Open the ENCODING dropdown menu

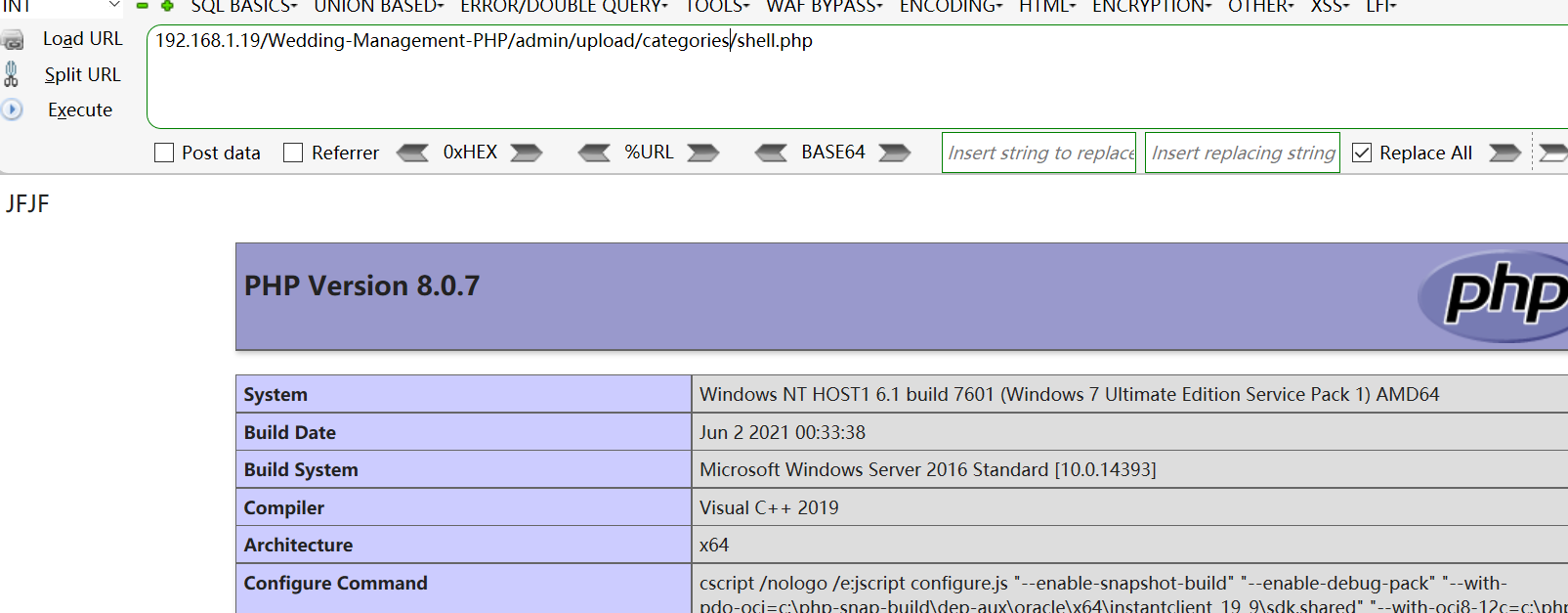tap(952, 7)
